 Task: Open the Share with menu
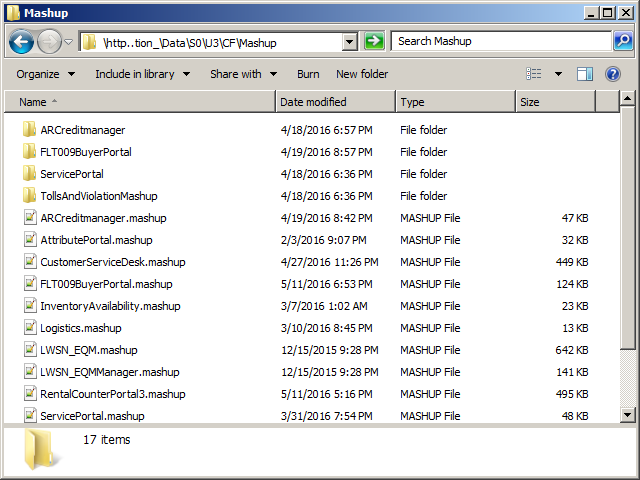242,74
